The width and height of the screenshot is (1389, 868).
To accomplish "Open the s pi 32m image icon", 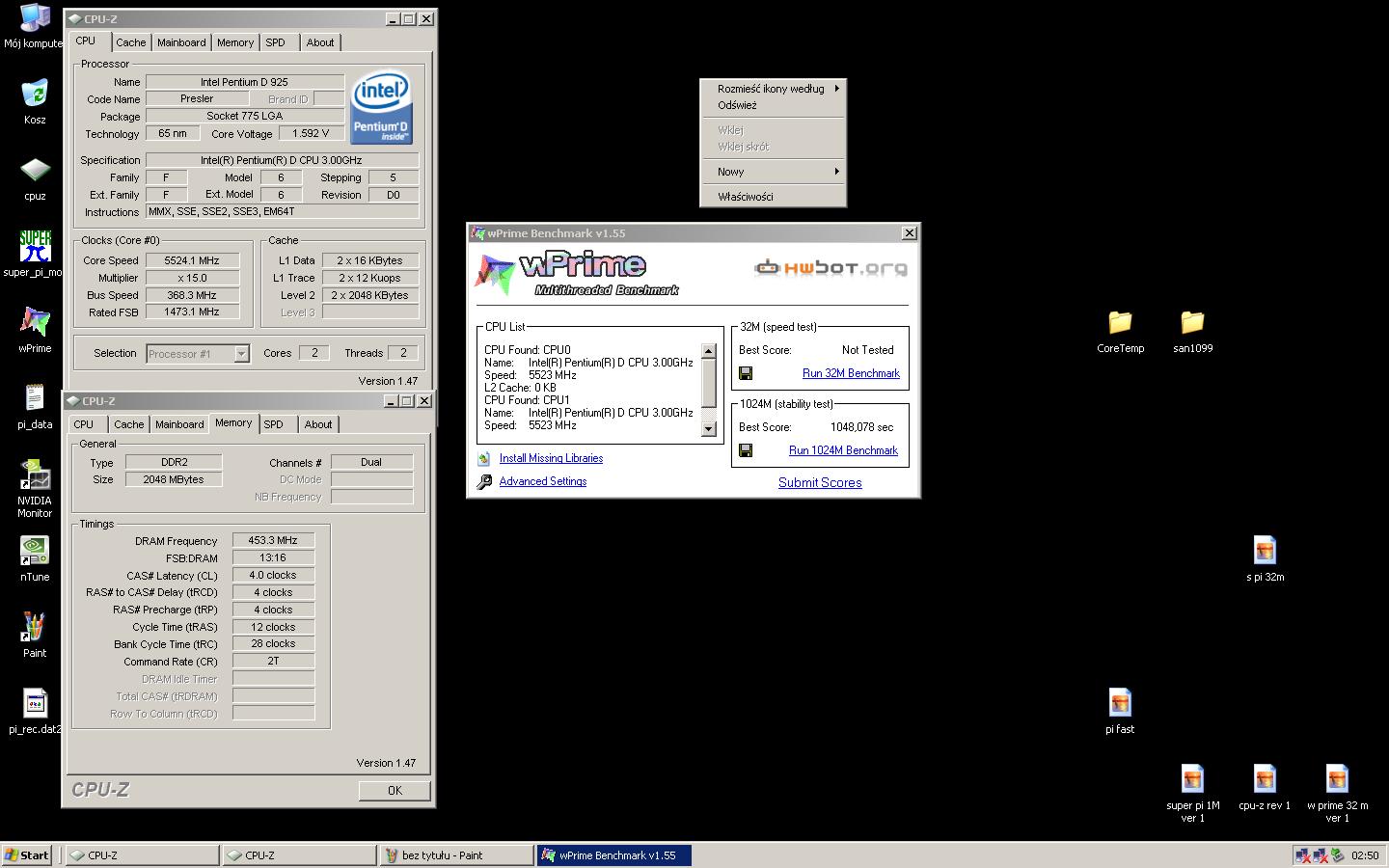I will [1265, 551].
